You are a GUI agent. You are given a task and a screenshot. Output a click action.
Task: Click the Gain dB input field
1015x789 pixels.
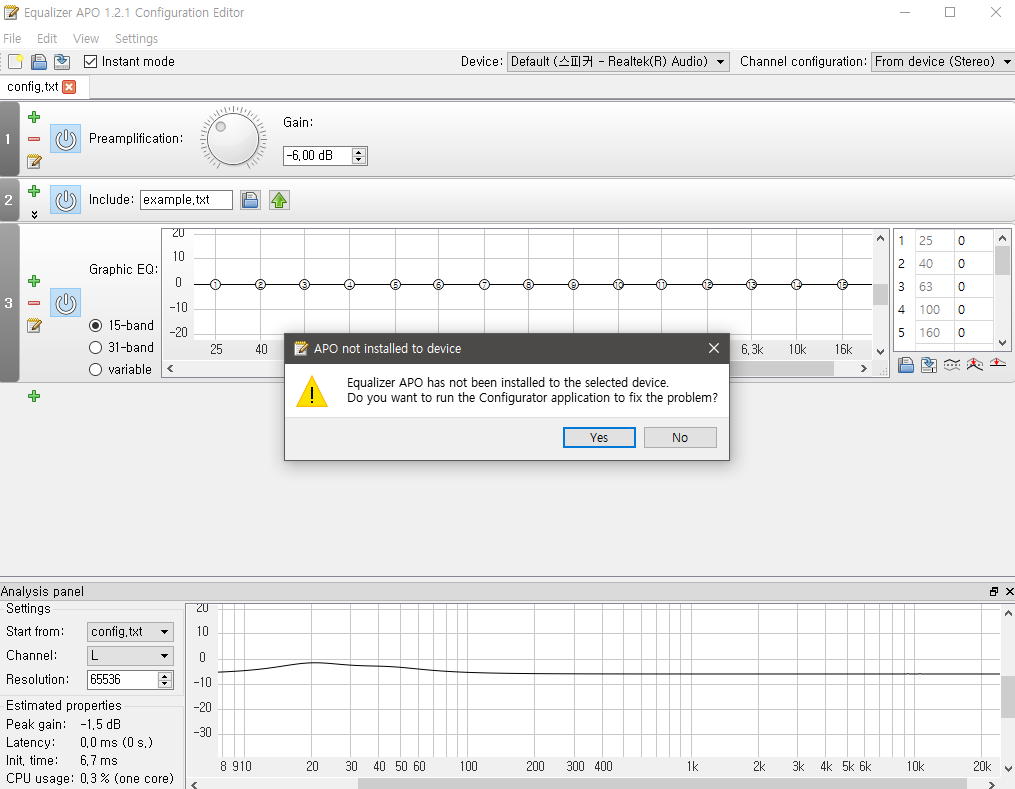coord(318,155)
